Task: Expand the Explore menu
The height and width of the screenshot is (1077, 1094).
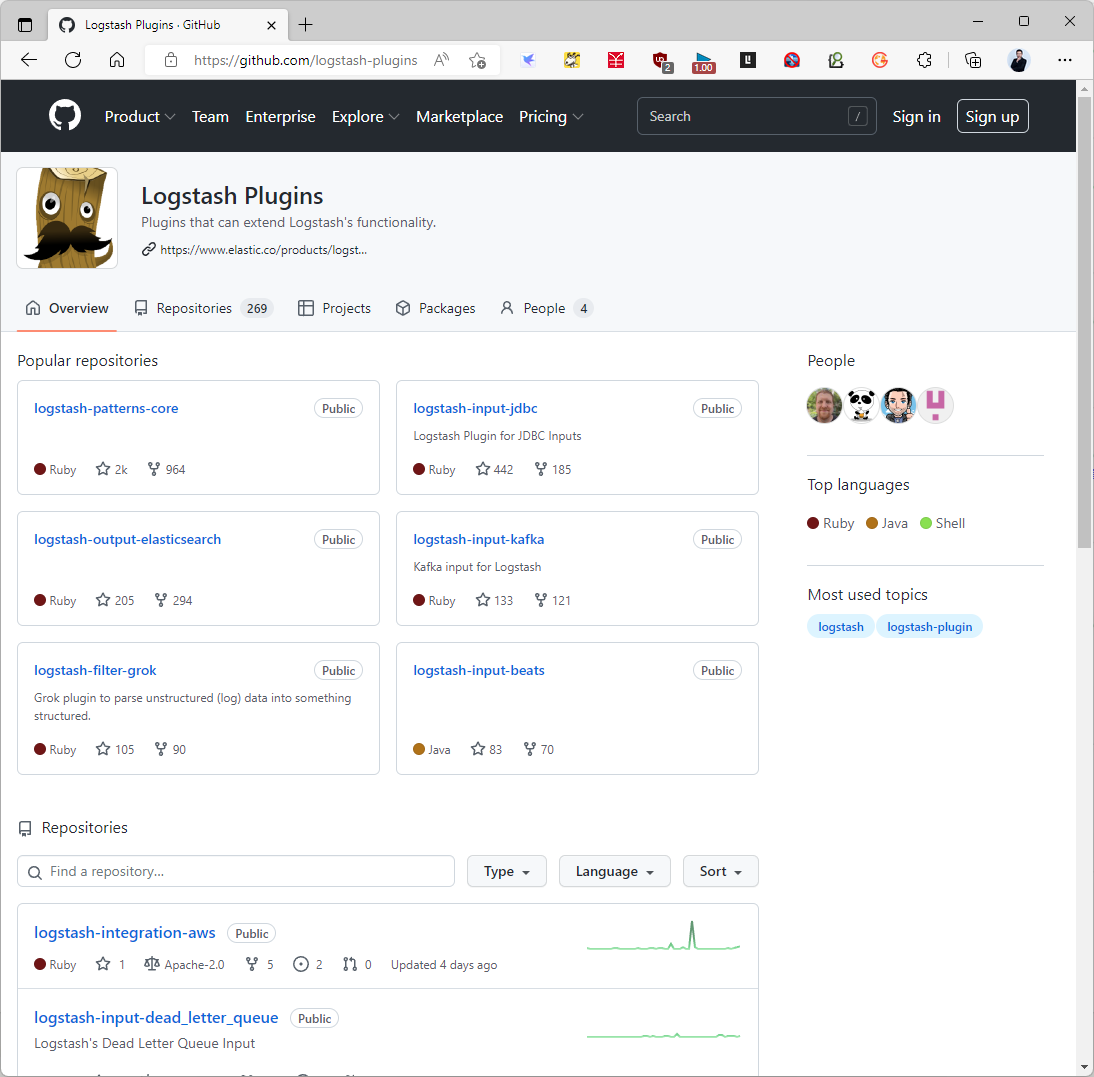Action: pos(366,116)
